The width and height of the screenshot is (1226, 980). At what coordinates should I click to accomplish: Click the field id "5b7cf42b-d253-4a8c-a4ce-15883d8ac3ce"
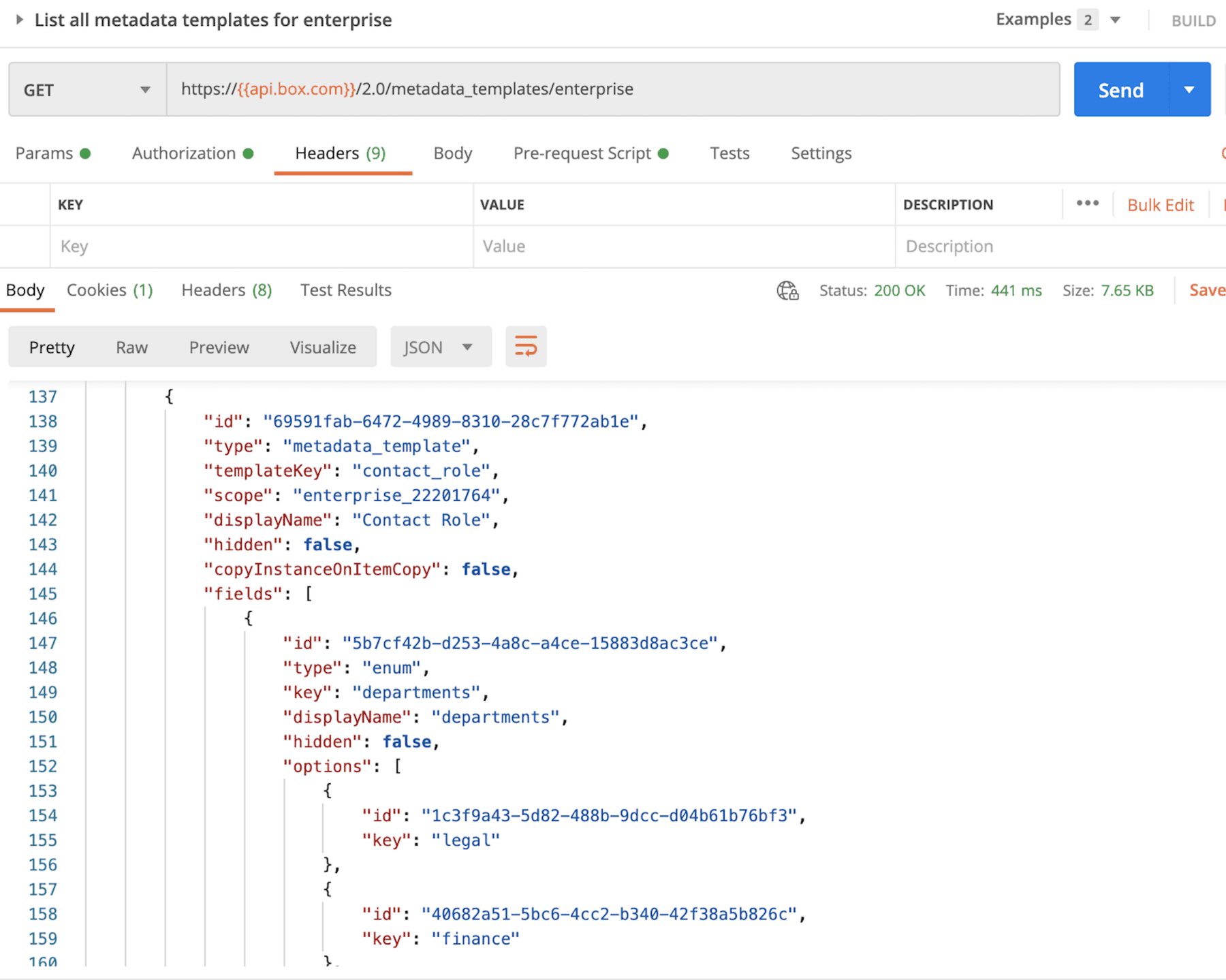529,643
